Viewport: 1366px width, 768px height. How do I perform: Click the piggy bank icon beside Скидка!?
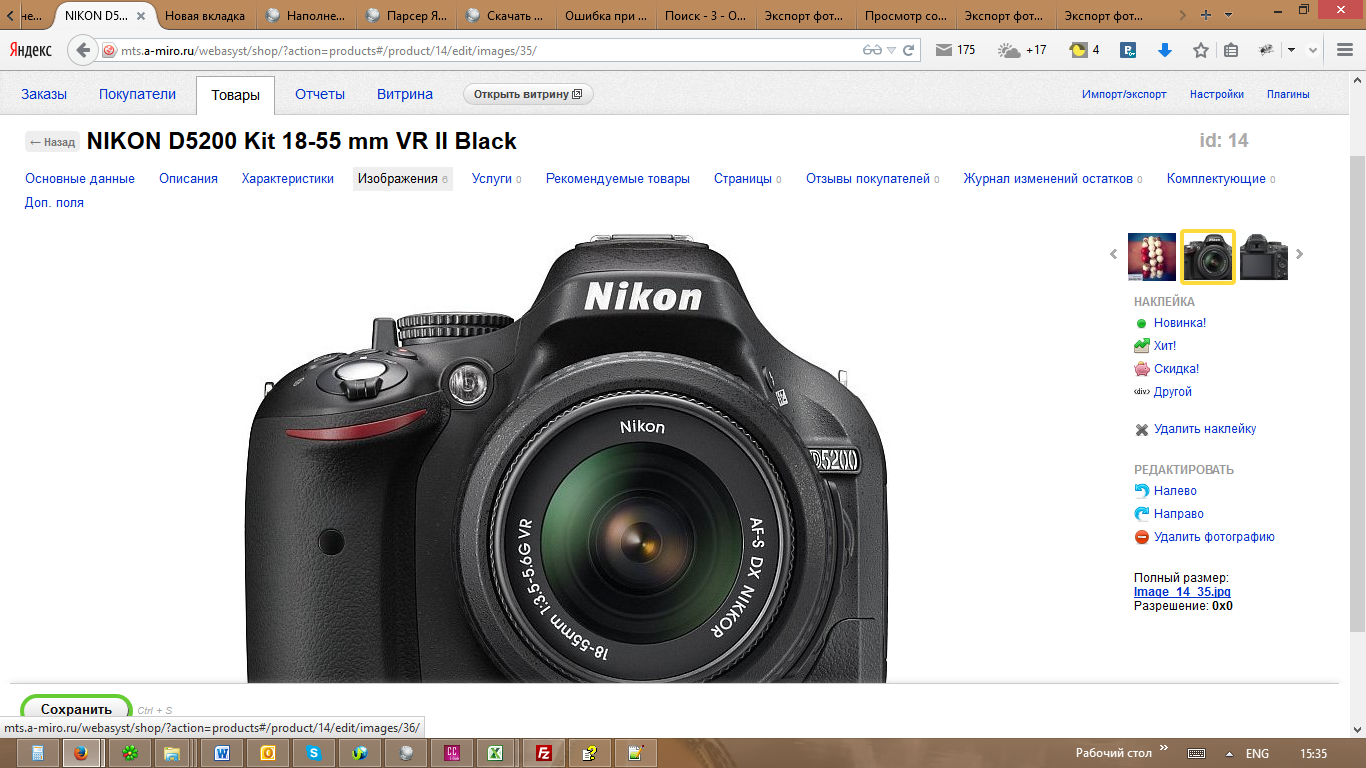1141,369
